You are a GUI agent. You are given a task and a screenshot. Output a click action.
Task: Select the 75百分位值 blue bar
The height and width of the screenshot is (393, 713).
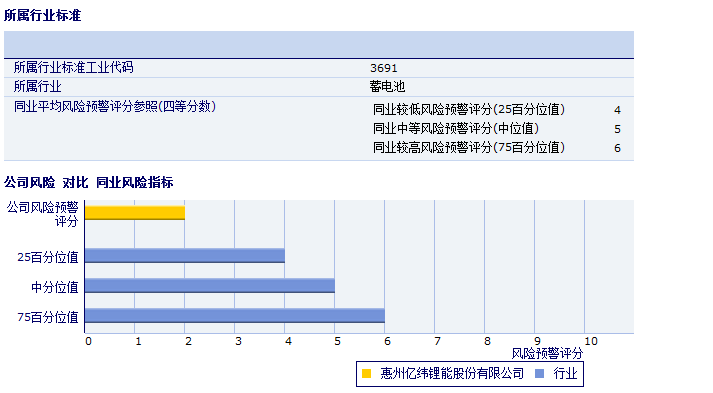pyautogui.click(x=235, y=316)
